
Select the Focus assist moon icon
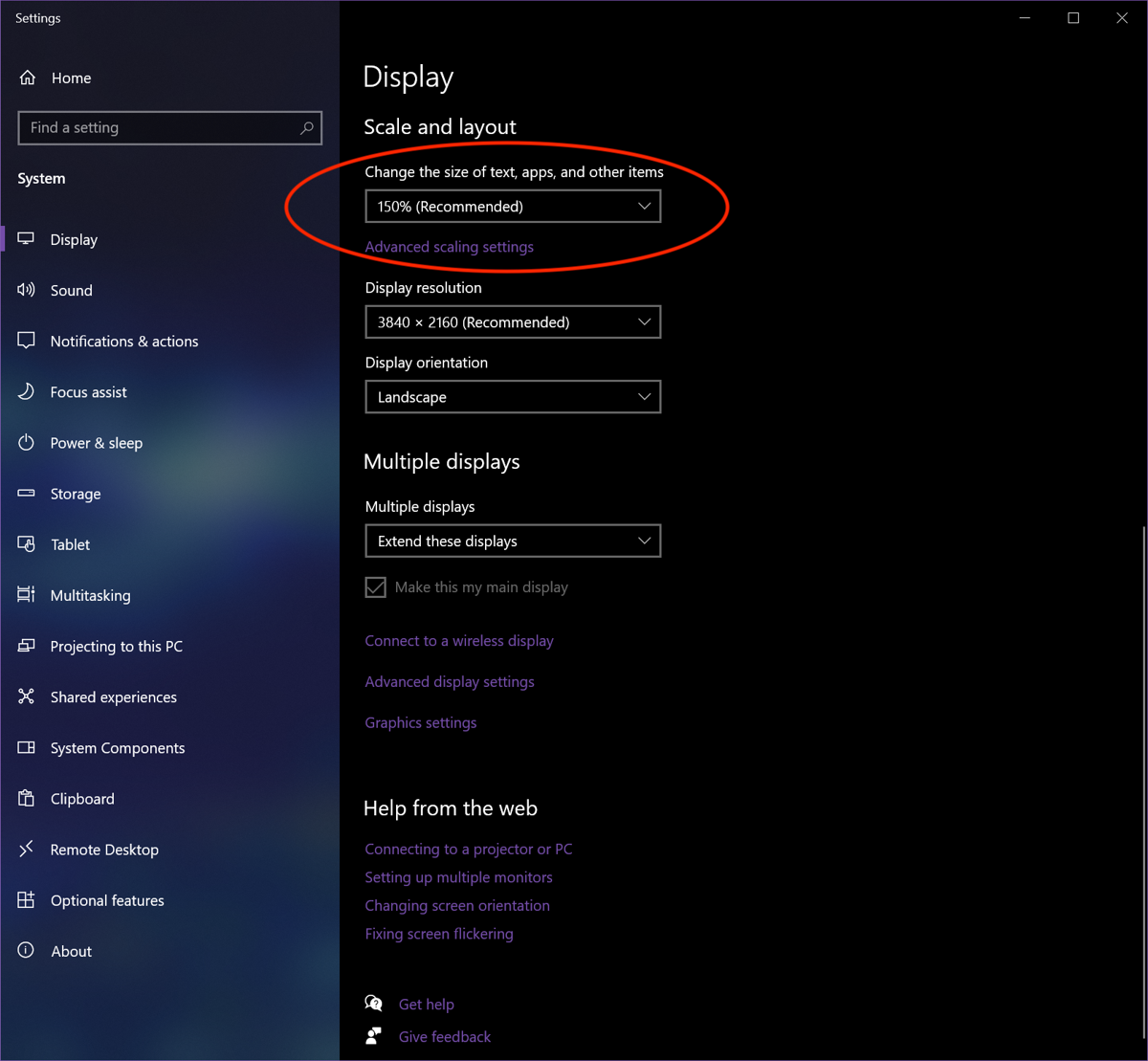(27, 391)
